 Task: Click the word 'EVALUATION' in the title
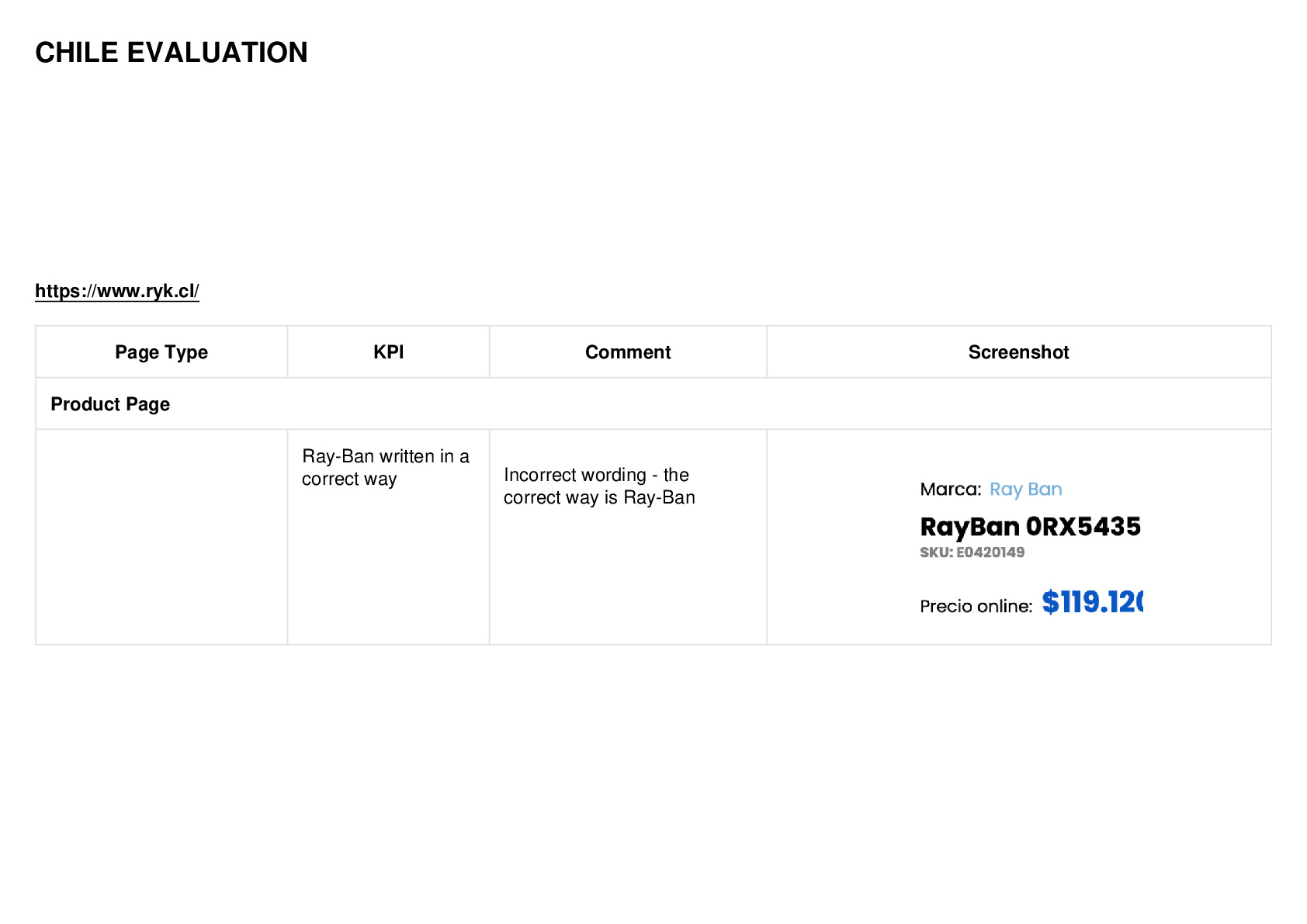[217, 53]
